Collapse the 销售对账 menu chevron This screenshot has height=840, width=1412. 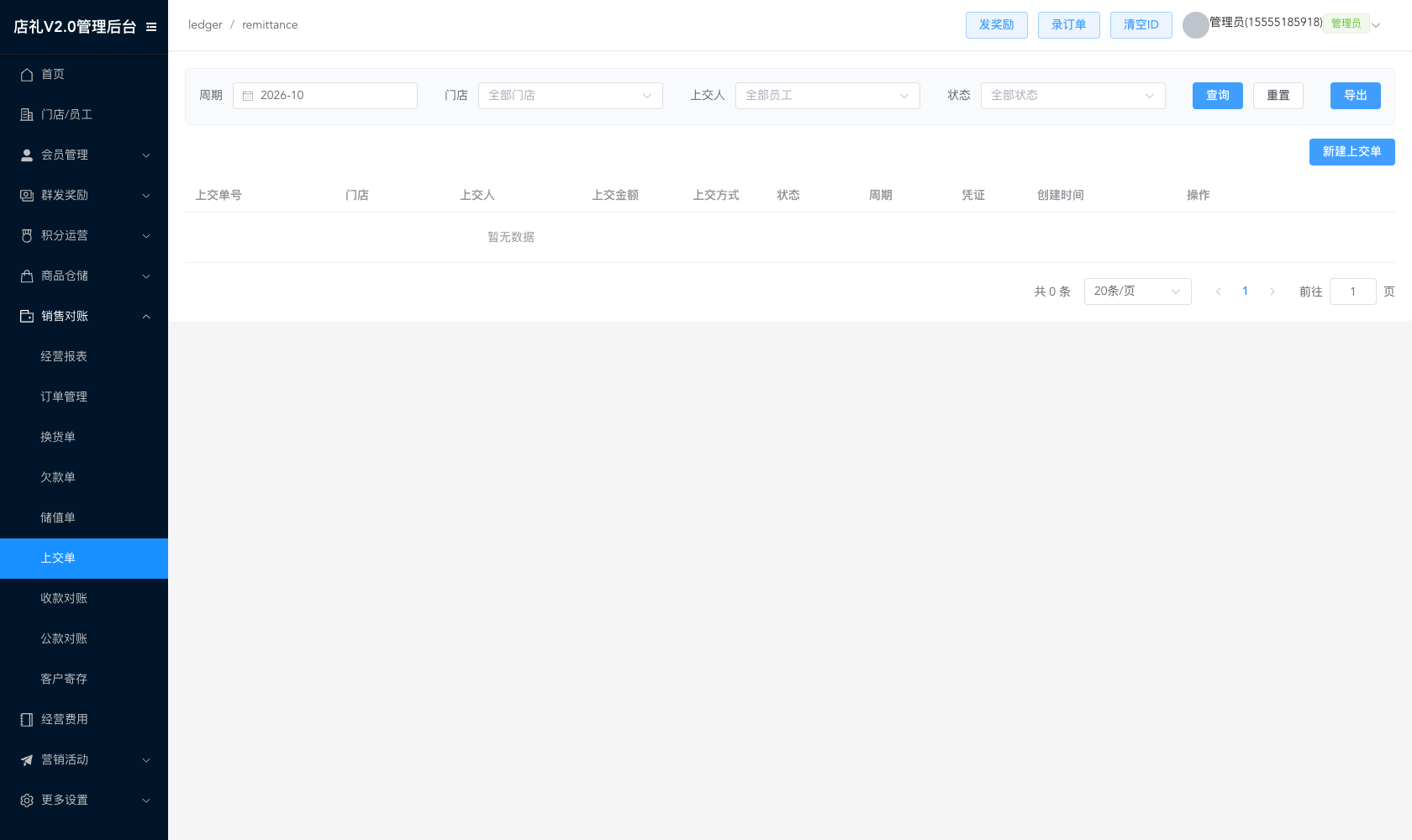pos(146,317)
